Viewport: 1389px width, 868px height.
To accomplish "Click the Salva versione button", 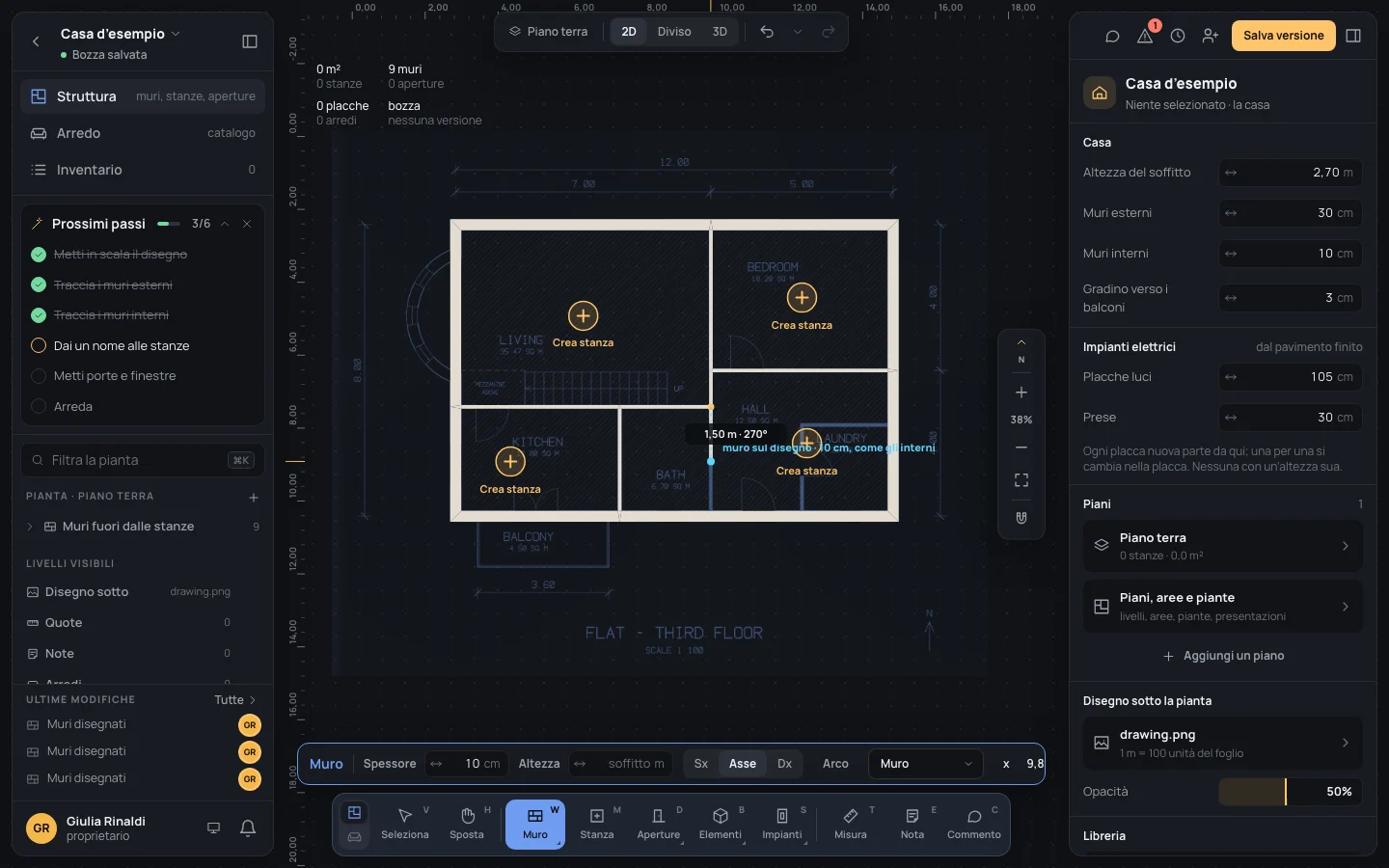I will [x=1284, y=36].
